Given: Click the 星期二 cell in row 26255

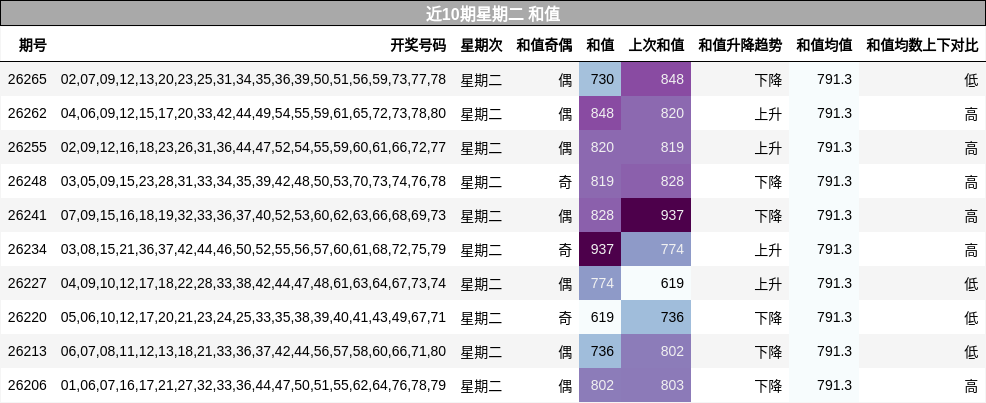Looking at the screenshot, I should coord(482,147).
